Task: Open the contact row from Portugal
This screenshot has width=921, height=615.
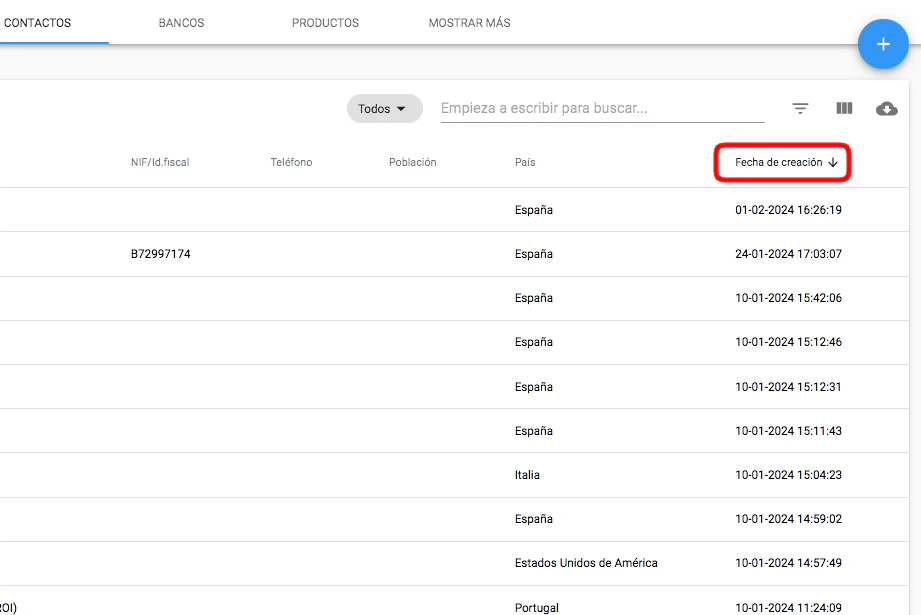Action: [537, 607]
